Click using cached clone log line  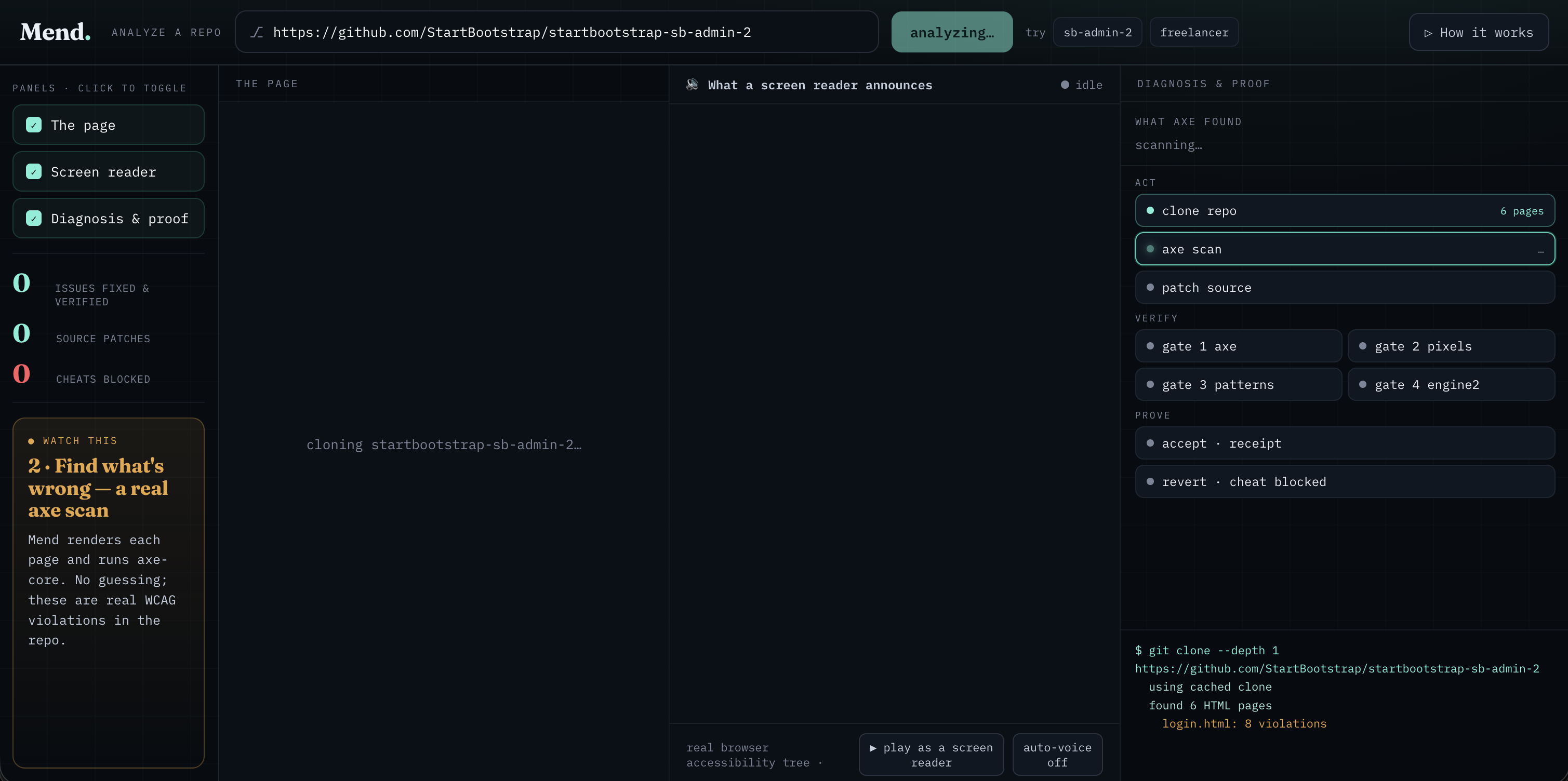(1210, 686)
